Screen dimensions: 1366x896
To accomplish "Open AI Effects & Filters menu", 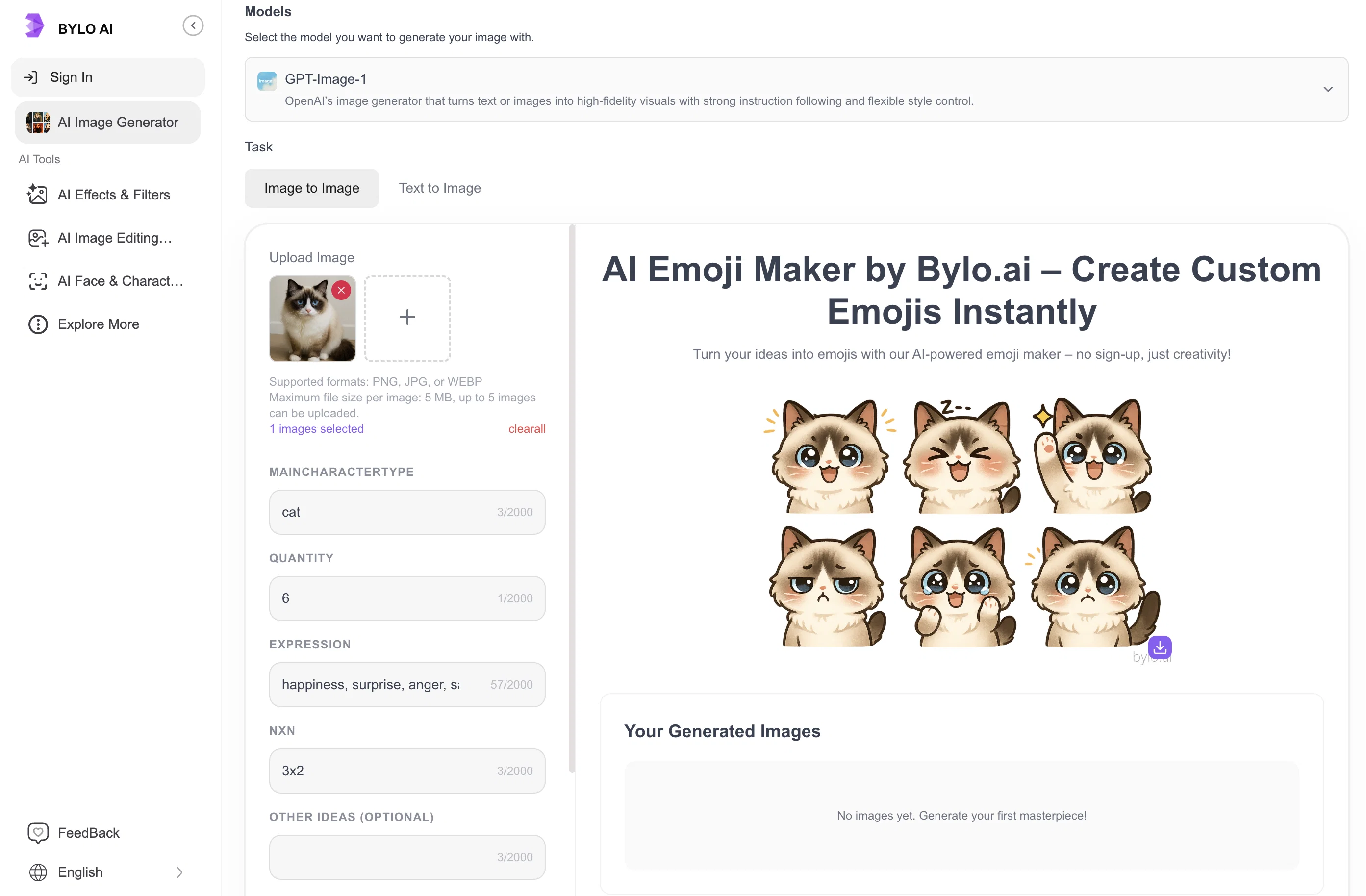I will [108, 195].
